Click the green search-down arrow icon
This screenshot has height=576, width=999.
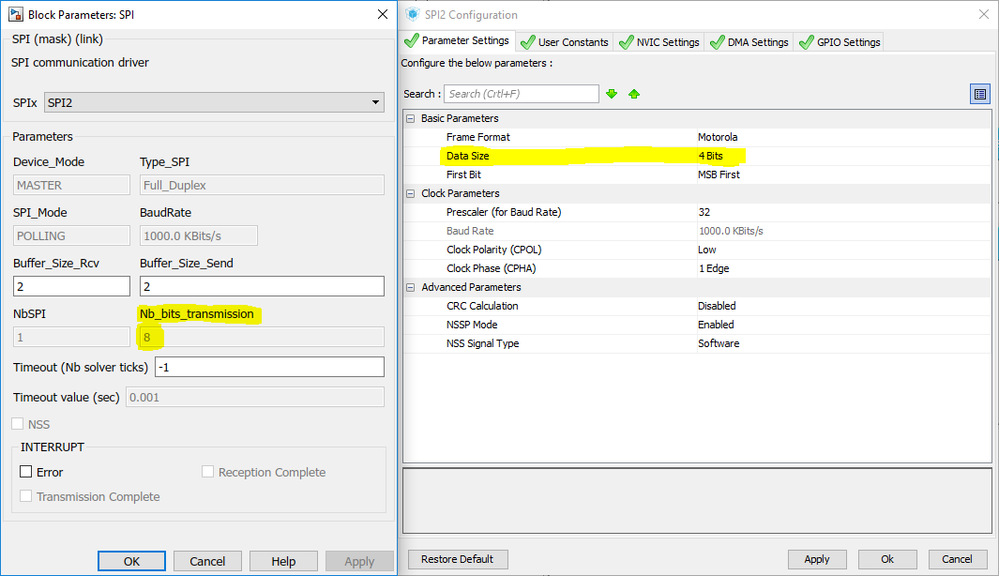pyautogui.click(x=612, y=94)
